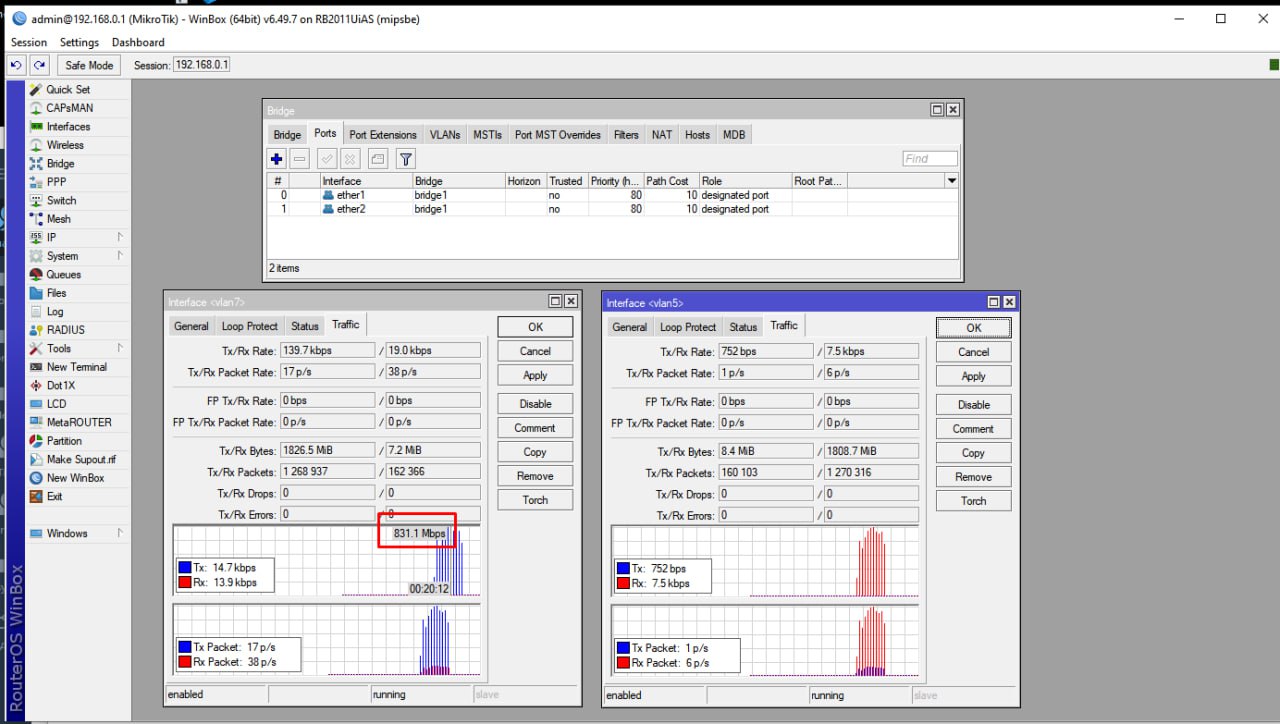Open the Port MST Overrides tab
The image size is (1280, 724).
pos(558,135)
